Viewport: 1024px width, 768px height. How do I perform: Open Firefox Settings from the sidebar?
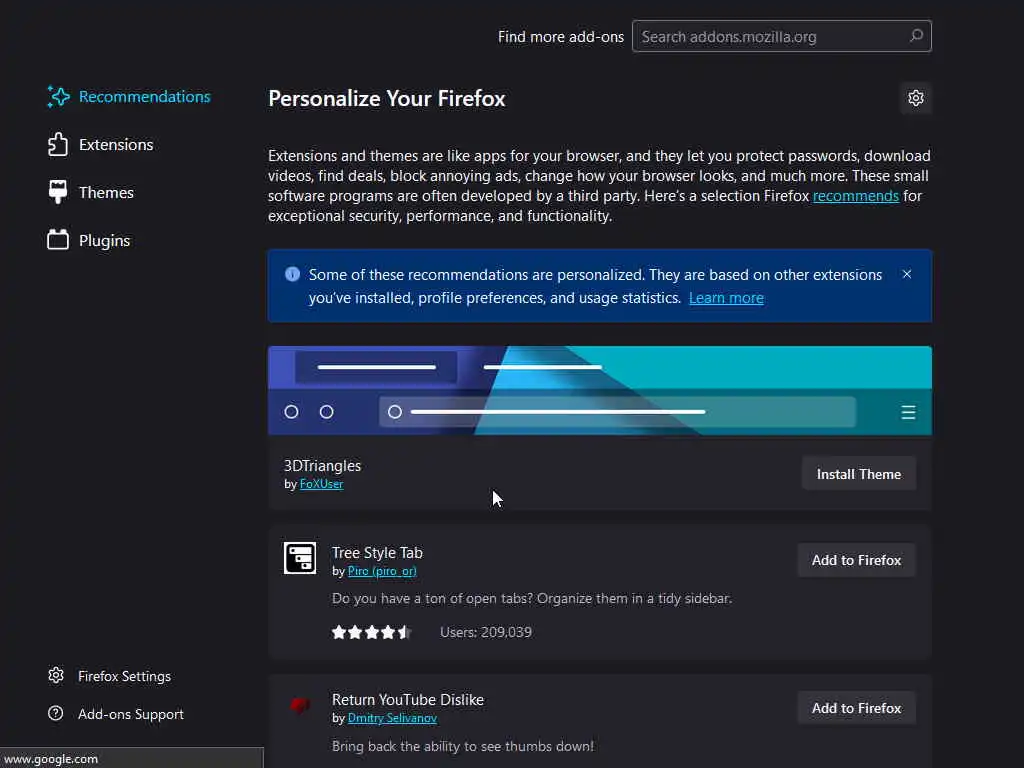[110, 676]
